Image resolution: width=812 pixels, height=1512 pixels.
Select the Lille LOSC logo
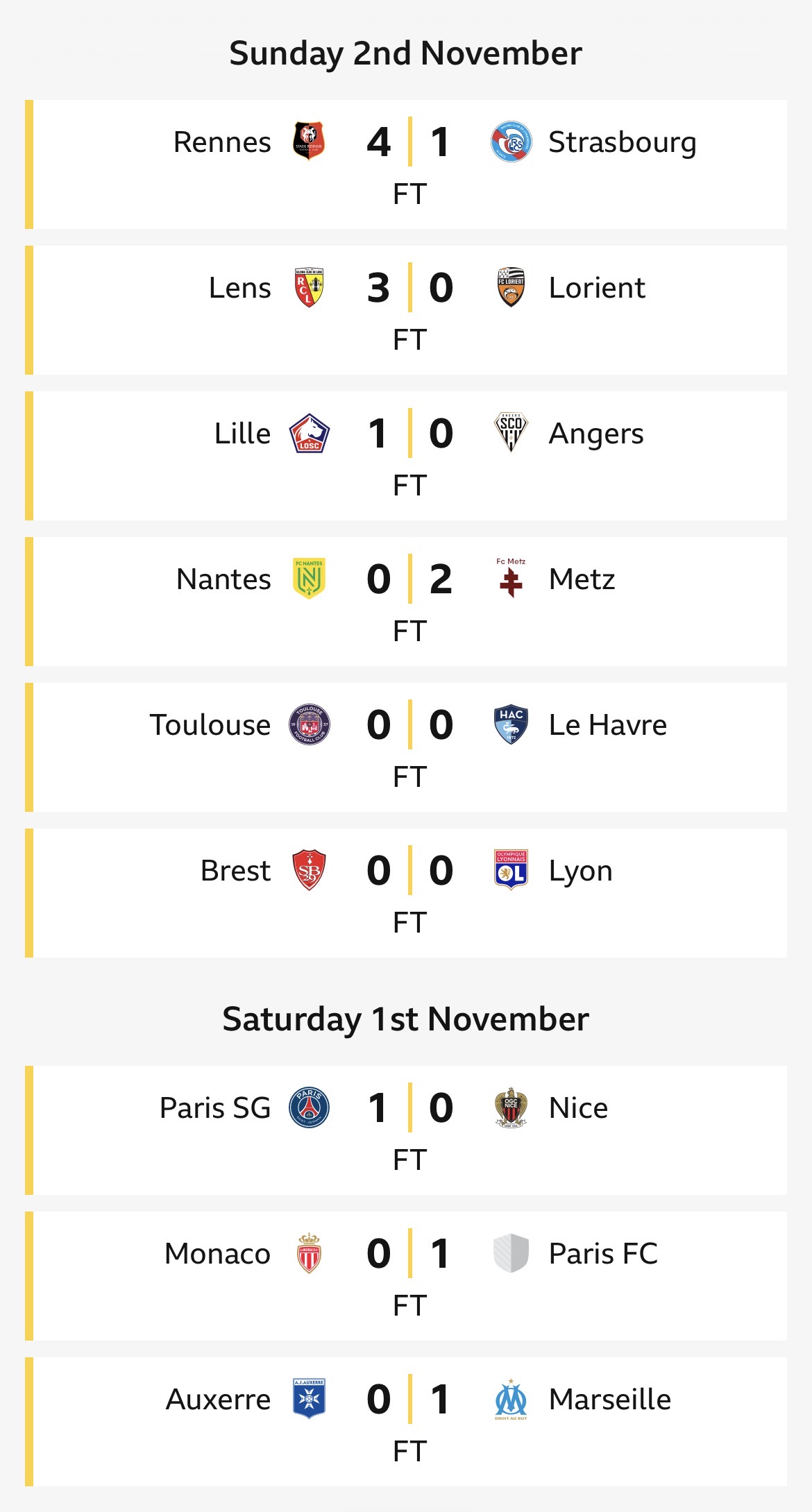point(309,434)
